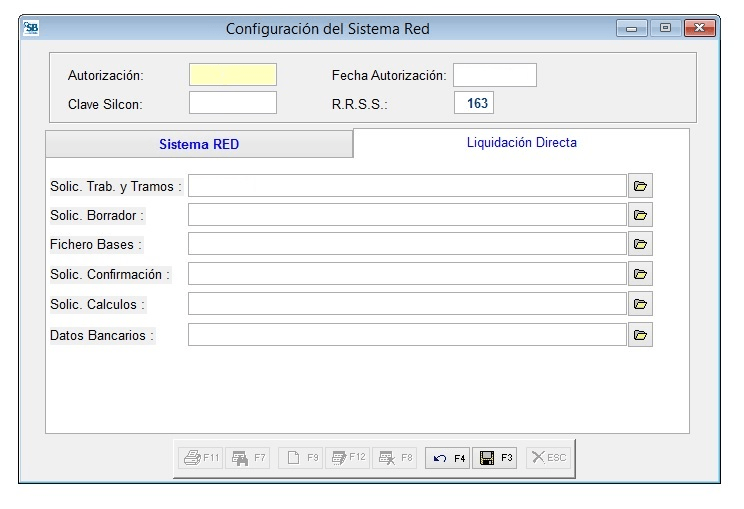Close the Configuración del Sistema Red window
Screen dimensions: 744x509
coord(699,28)
